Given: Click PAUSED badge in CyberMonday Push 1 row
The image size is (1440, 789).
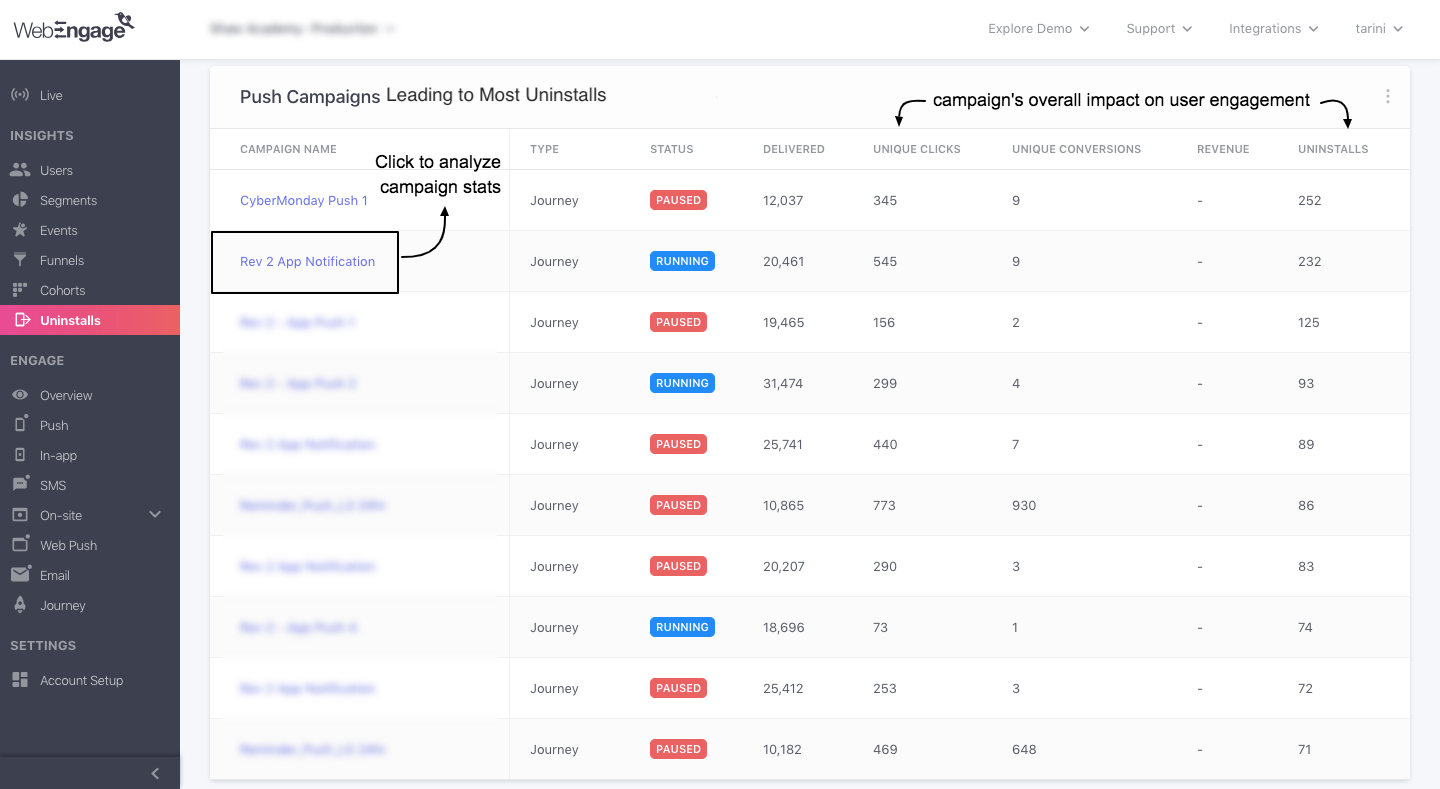Looking at the screenshot, I should point(679,200).
